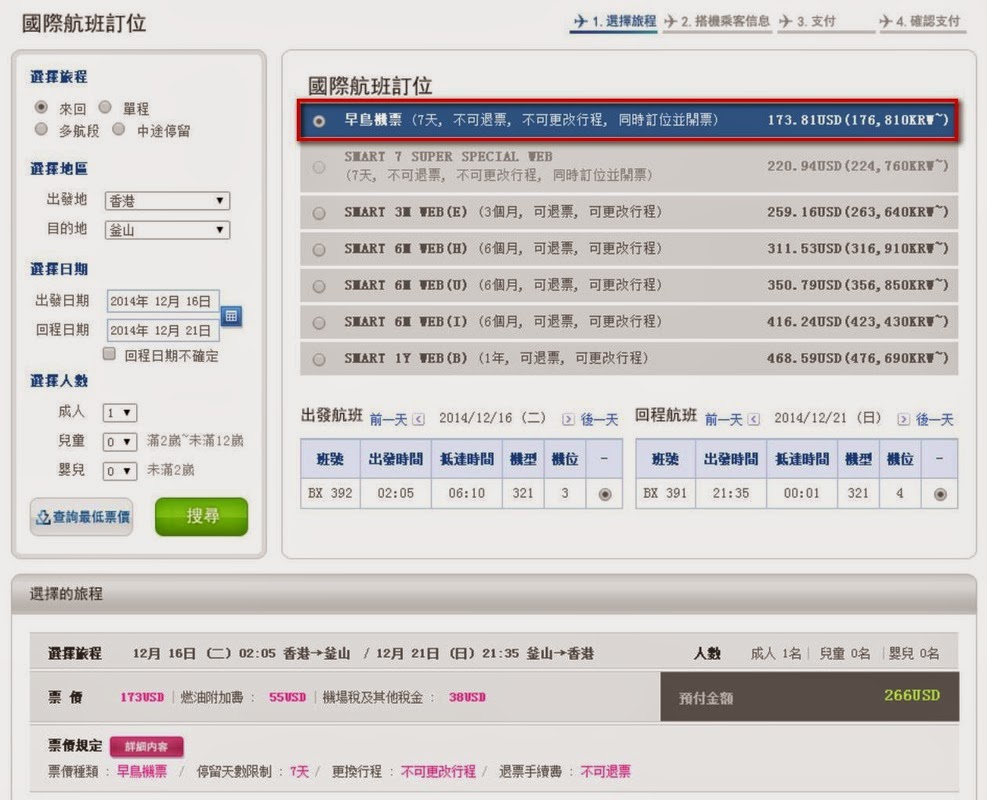Select the one-way (單程) trip option
The width and height of the screenshot is (987, 800).
[105, 107]
